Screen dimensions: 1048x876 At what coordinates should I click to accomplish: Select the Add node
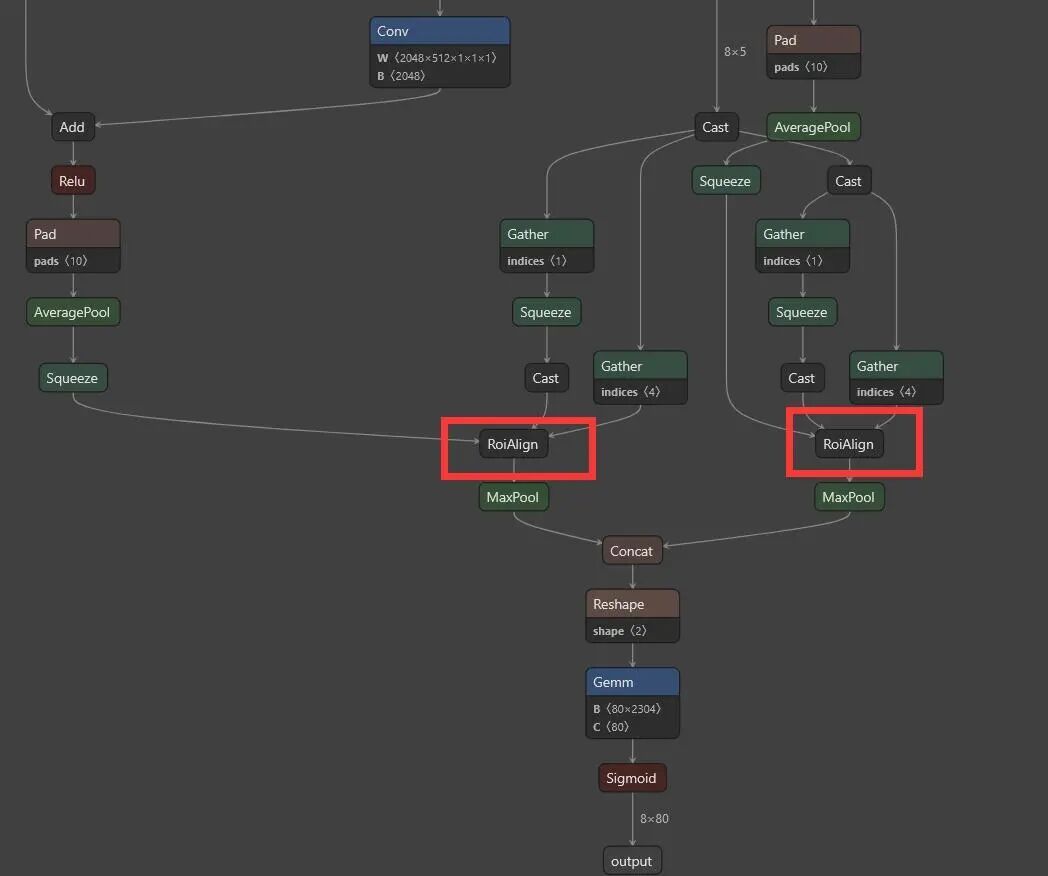click(x=73, y=127)
